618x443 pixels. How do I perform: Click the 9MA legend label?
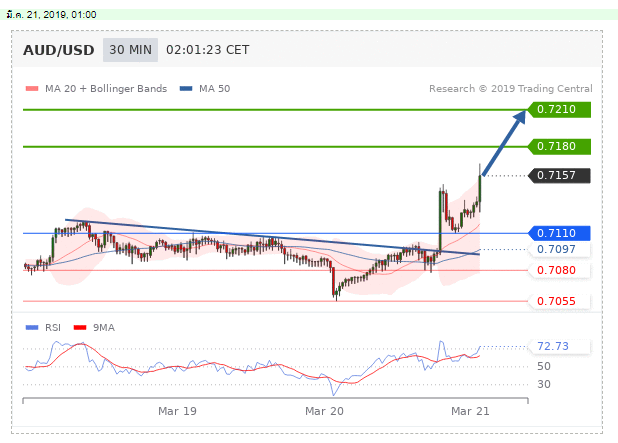coord(104,328)
